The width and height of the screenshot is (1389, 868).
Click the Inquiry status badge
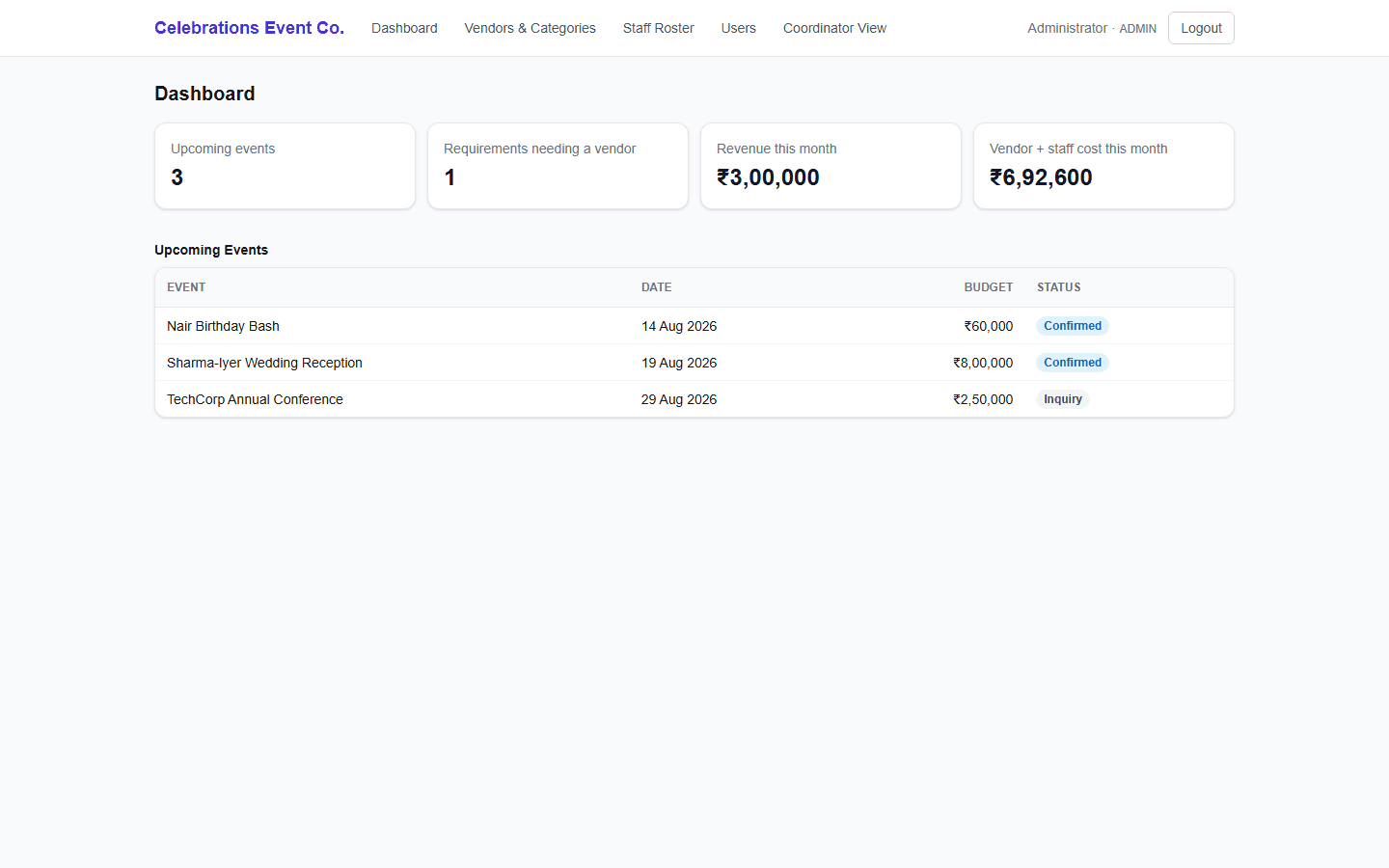tap(1063, 399)
